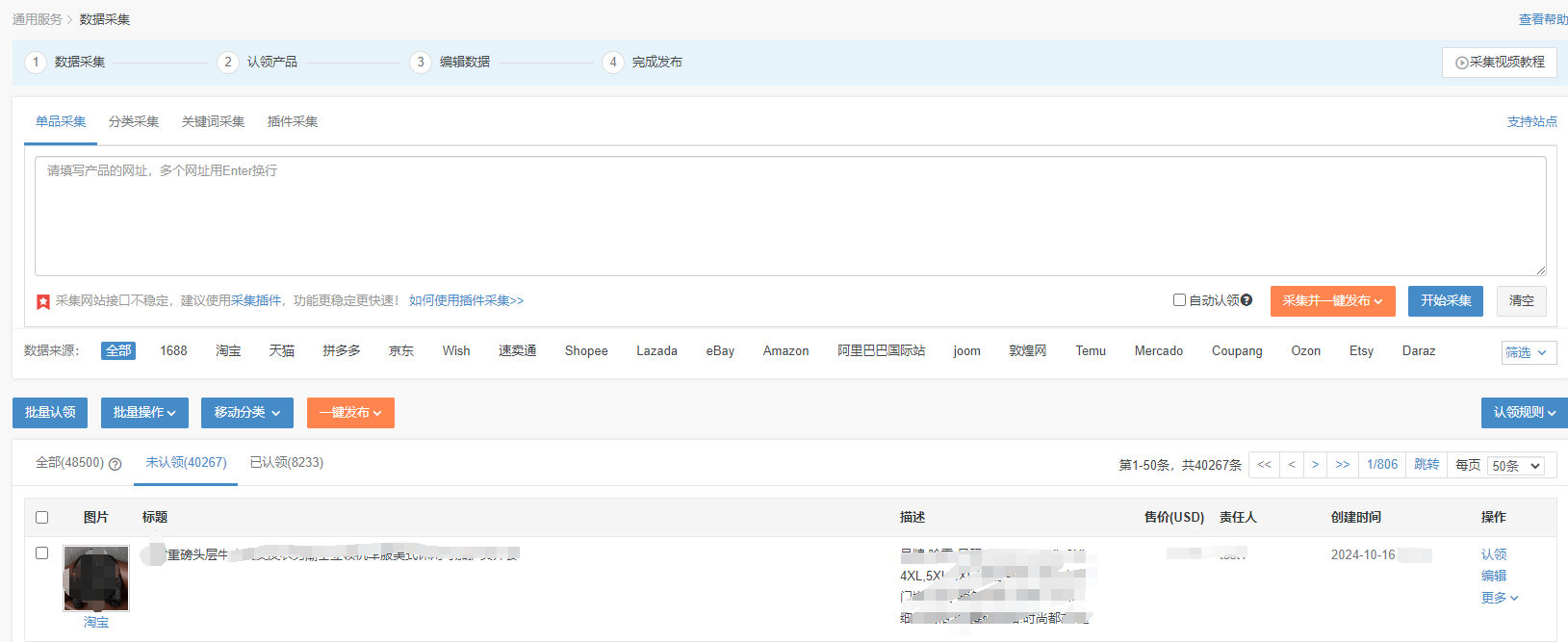
Task: Click the 开始采集 button
Action: tap(1446, 301)
